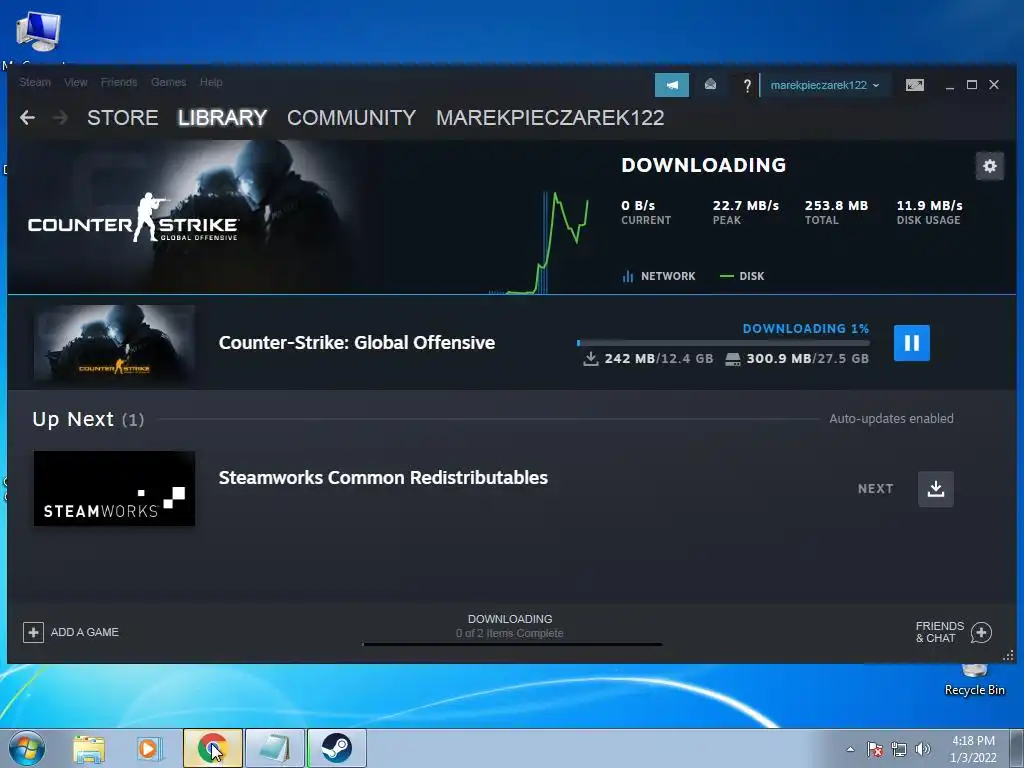Click 0 of 2 Items Complete text
1024x768 pixels.
pos(509,633)
